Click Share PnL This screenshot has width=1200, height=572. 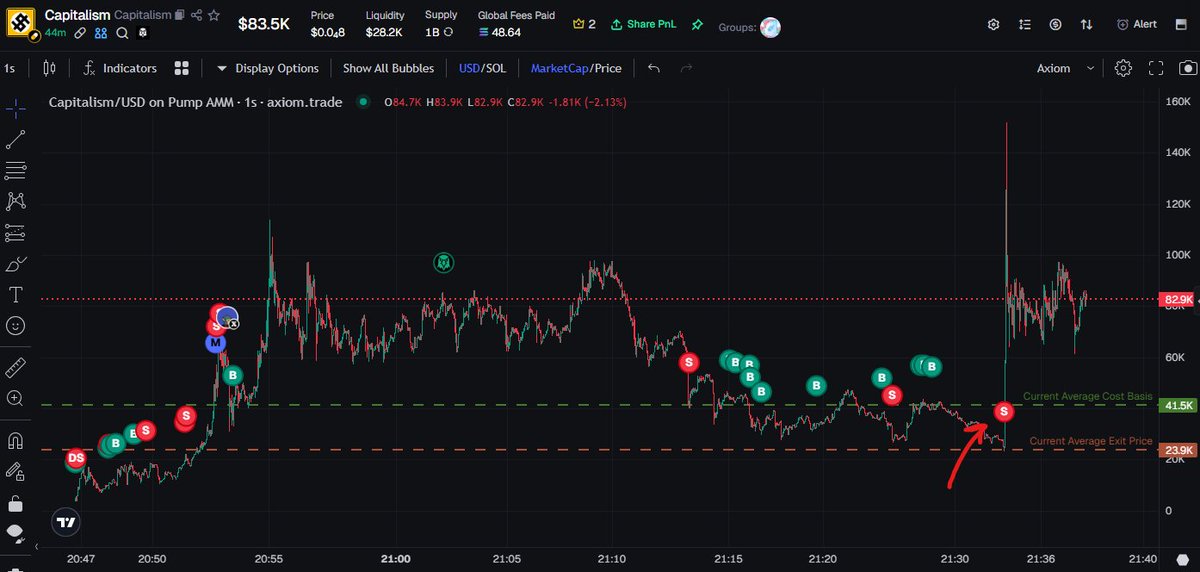pyautogui.click(x=646, y=24)
